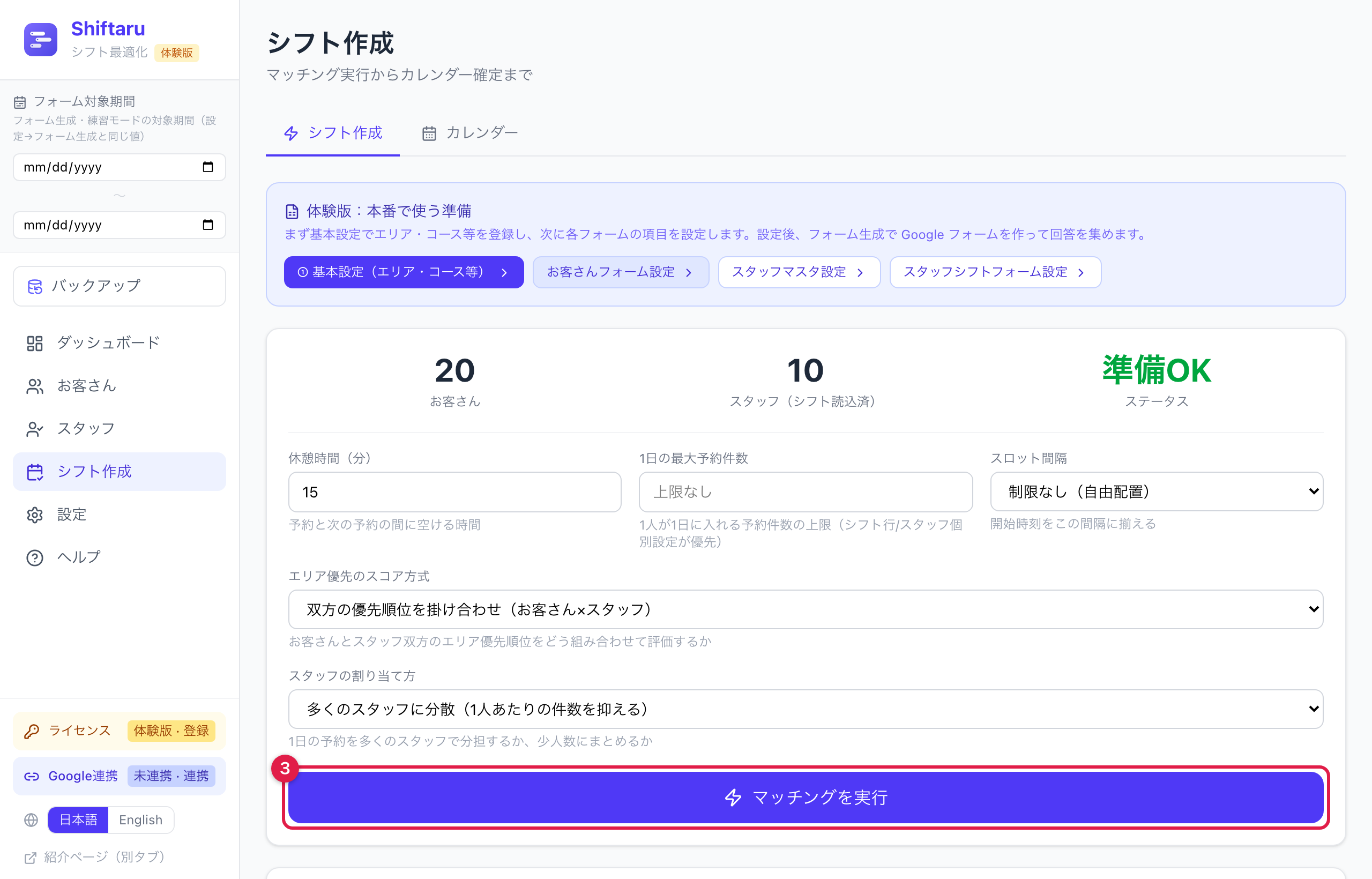Switch language to 日本語
Screen dimensions: 1372x879
tap(78, 820)
